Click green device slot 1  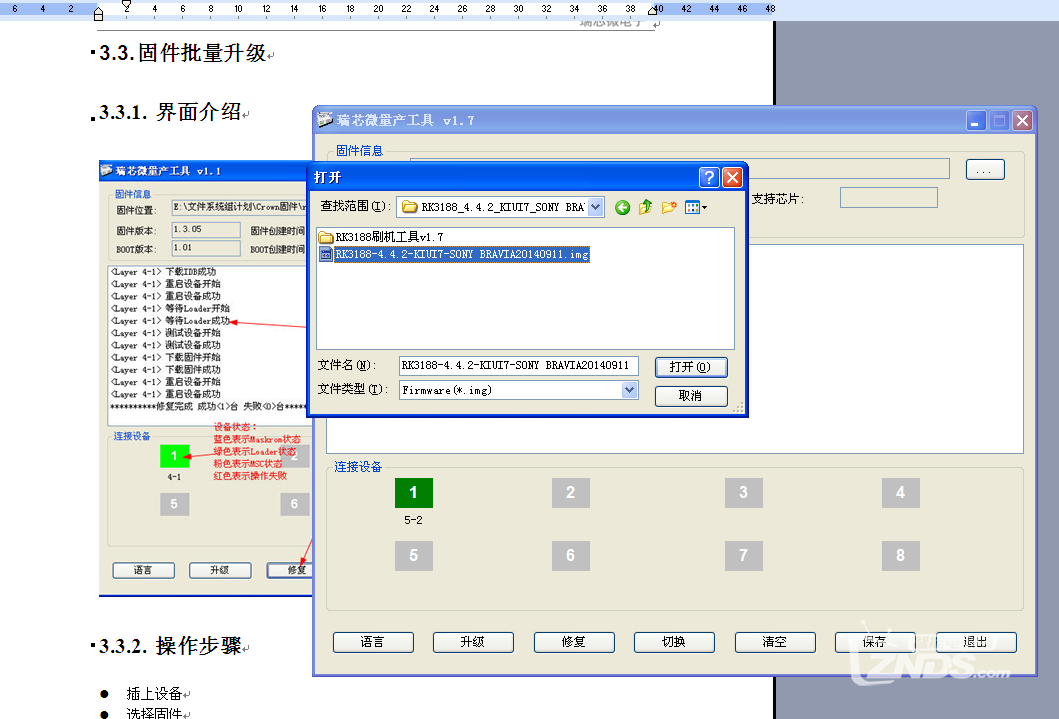tap(414, 493)
